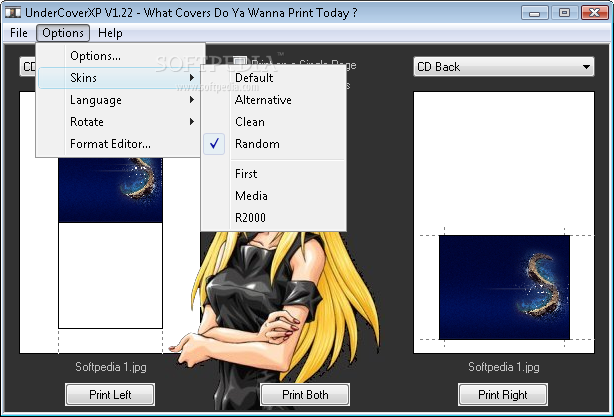This screenshot has width=614, height=417.
Task: Expand the Skins submenu
Action: point(119,78)
